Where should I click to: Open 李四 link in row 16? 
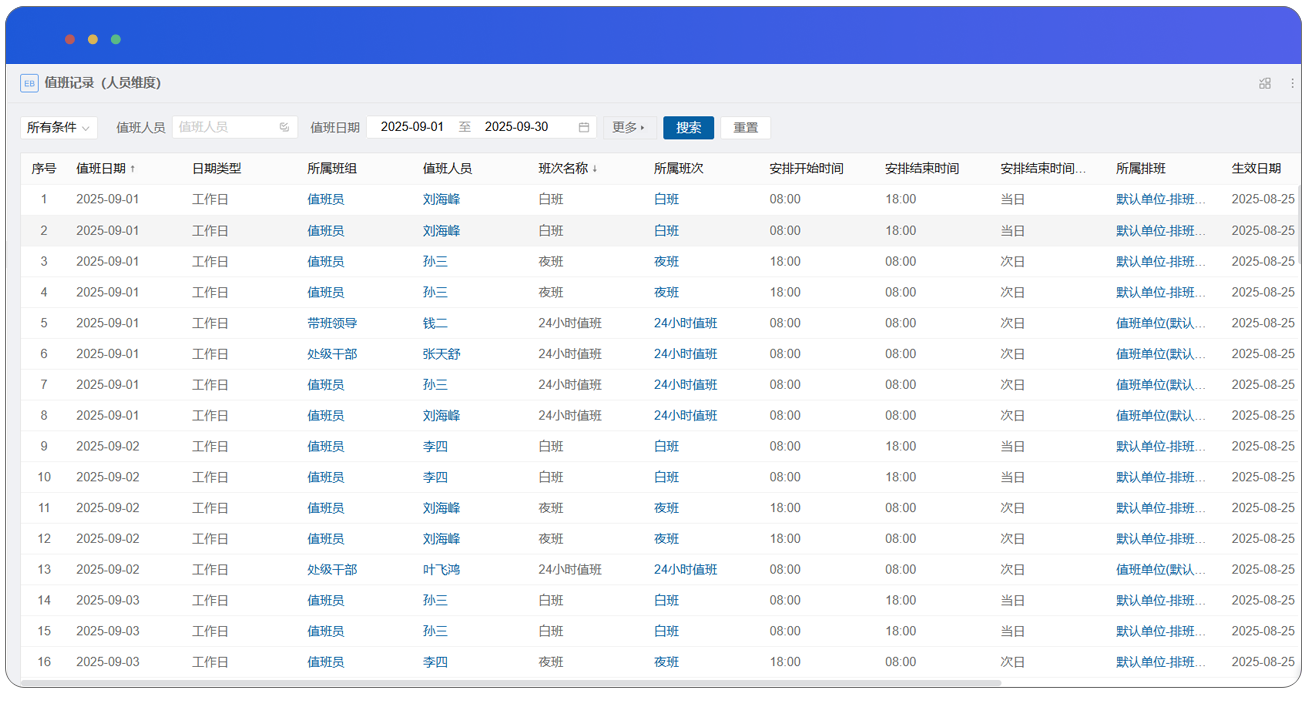pos(435,663)
